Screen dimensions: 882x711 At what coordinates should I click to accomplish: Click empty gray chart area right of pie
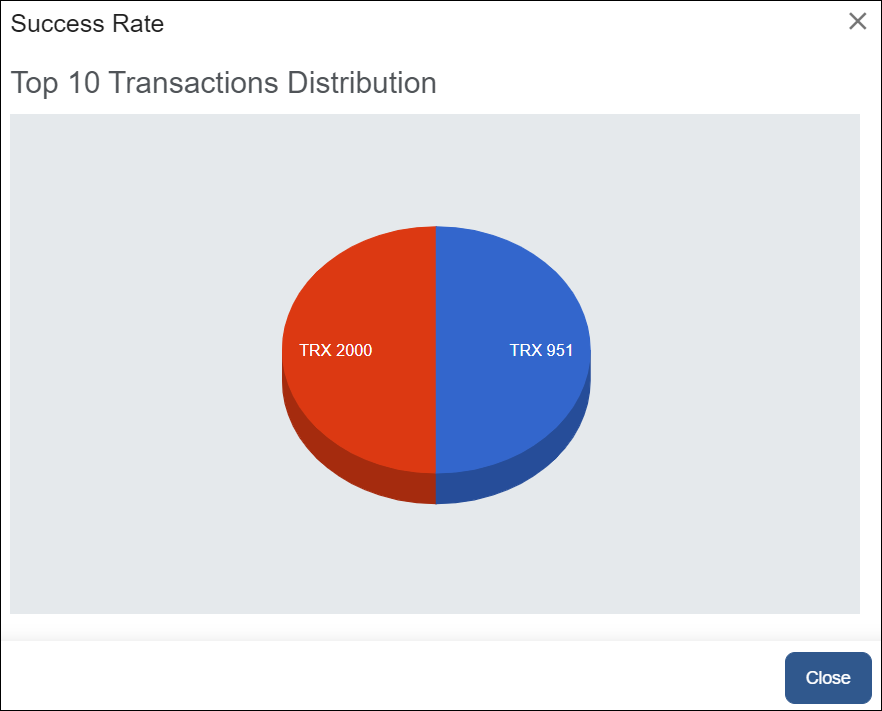[x=730, y=360]
